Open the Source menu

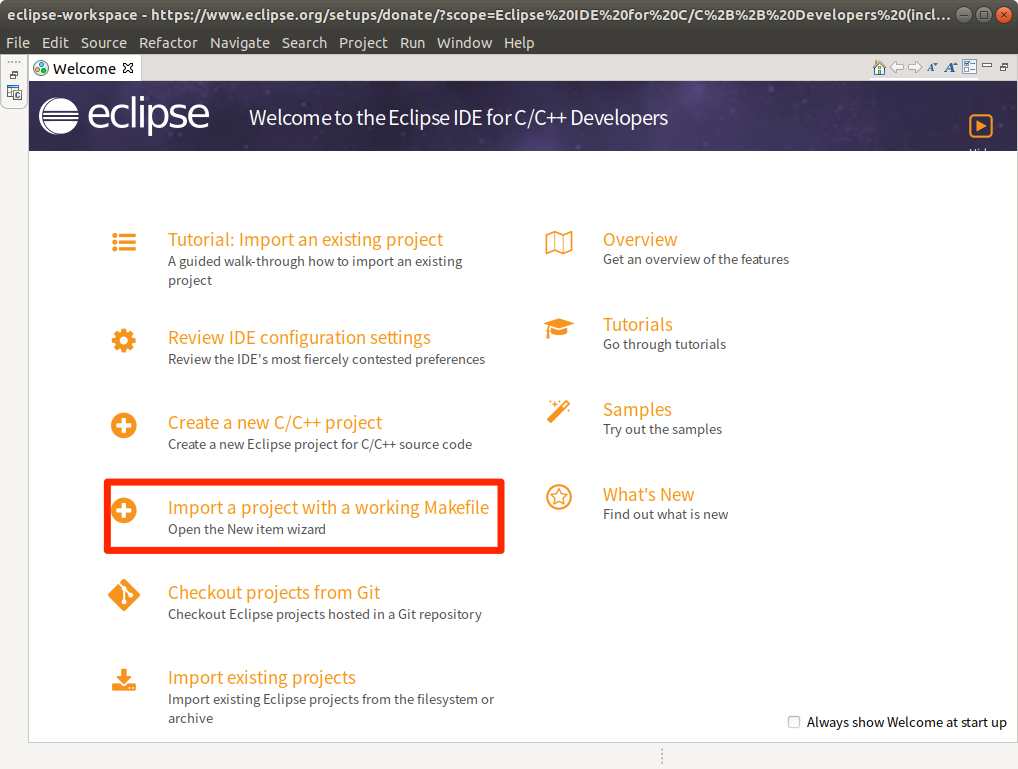[103, 43]
